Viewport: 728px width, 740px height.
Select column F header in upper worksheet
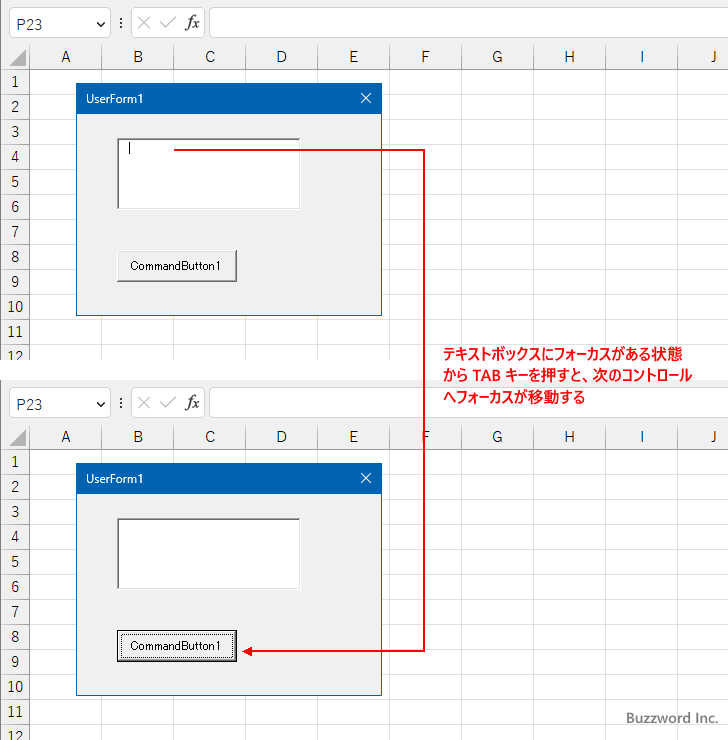pyautogui.click(x=426, y=57)
